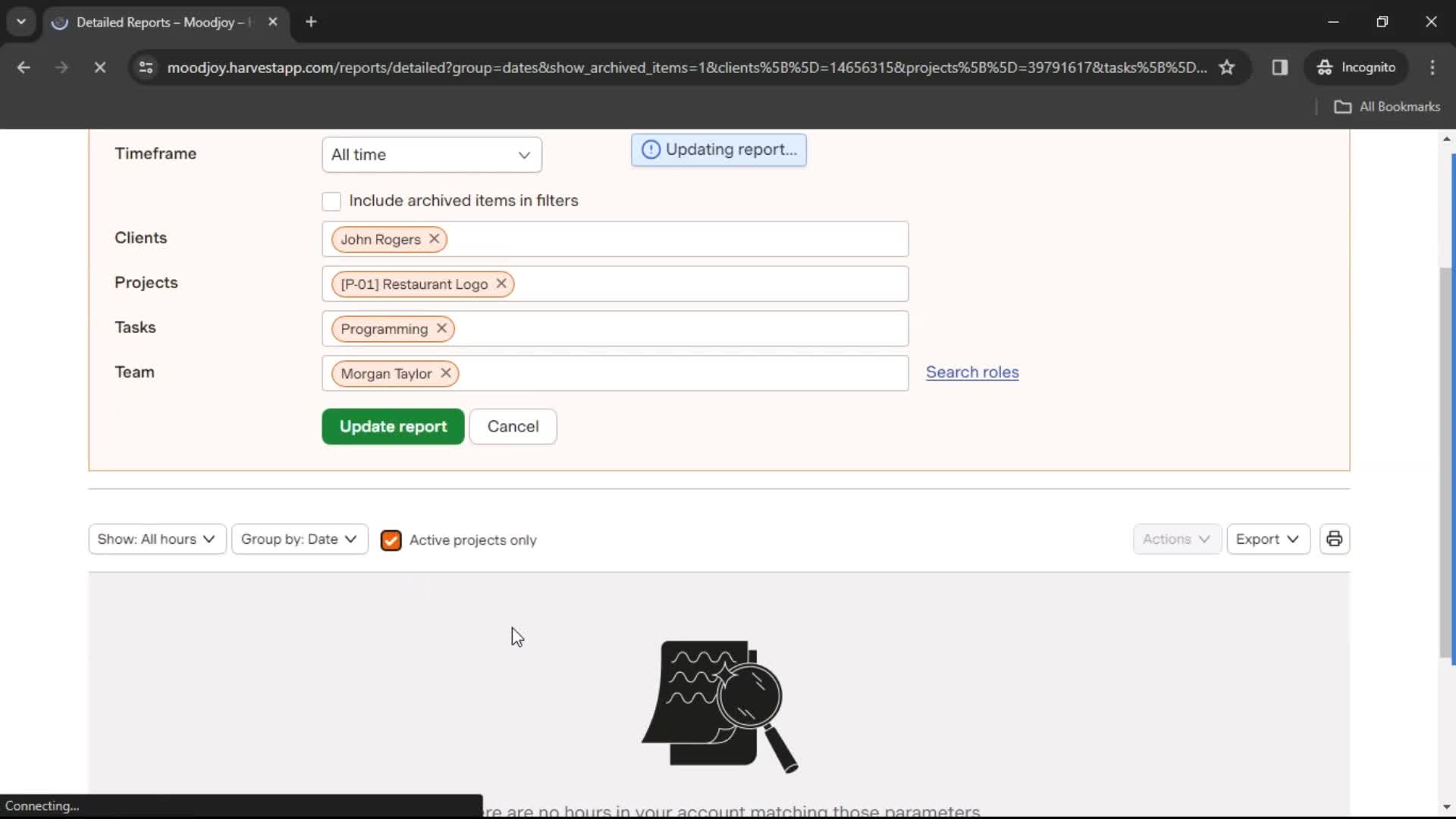This screenshot has height=819, width=1456.
Task: Click Cancel to discard filter changes
Action: pos(513,426)
